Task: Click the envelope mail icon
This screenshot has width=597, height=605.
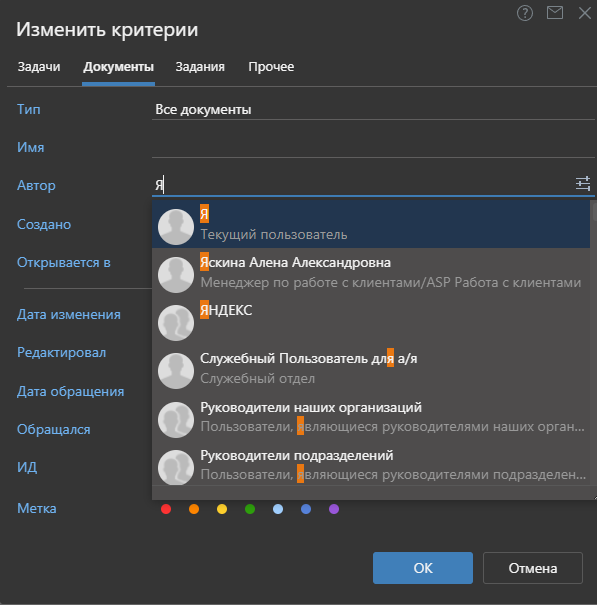Action: click(x=555, y=13)
